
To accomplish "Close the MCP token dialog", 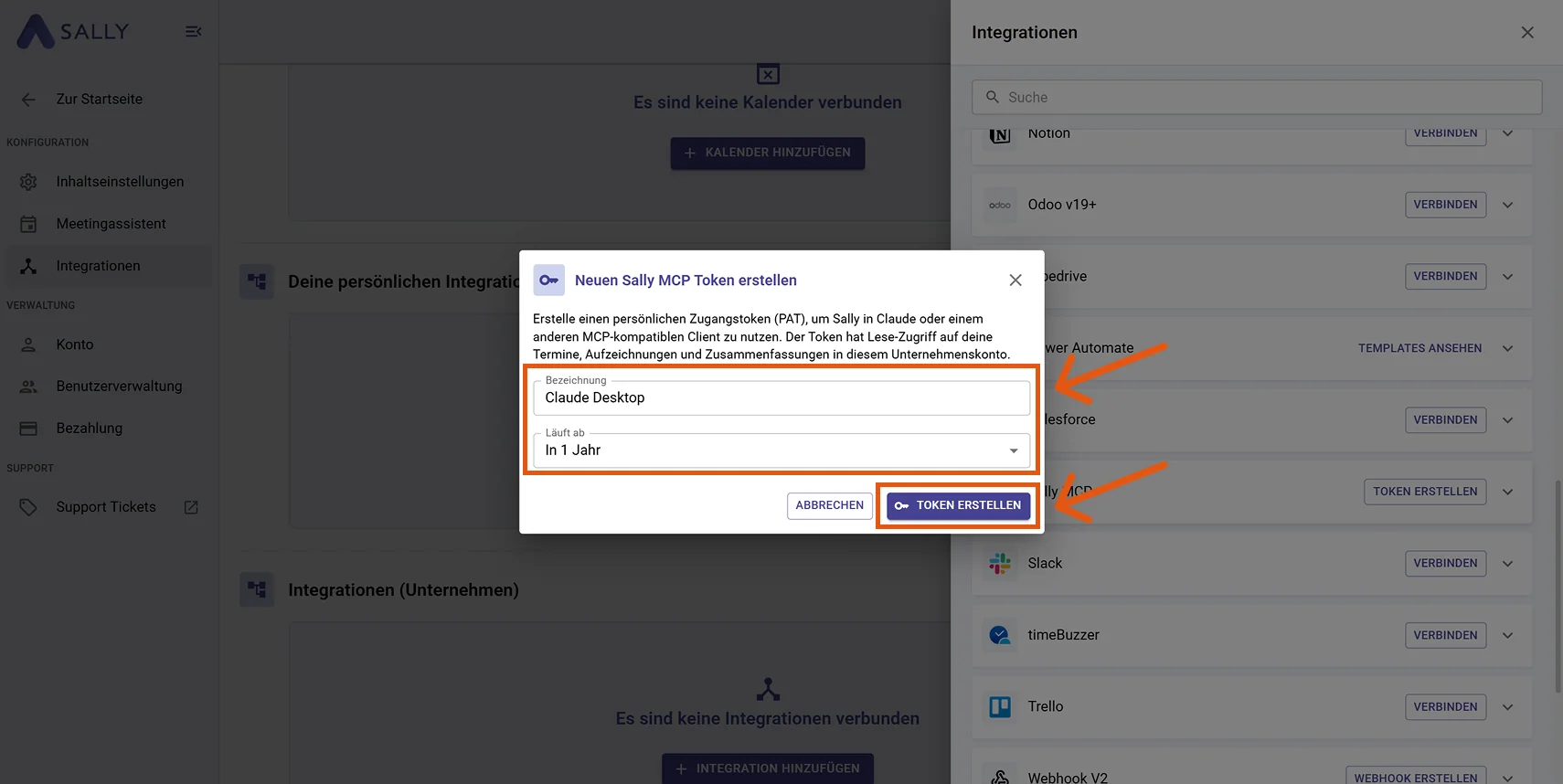I will click(x=1015, y=281).
